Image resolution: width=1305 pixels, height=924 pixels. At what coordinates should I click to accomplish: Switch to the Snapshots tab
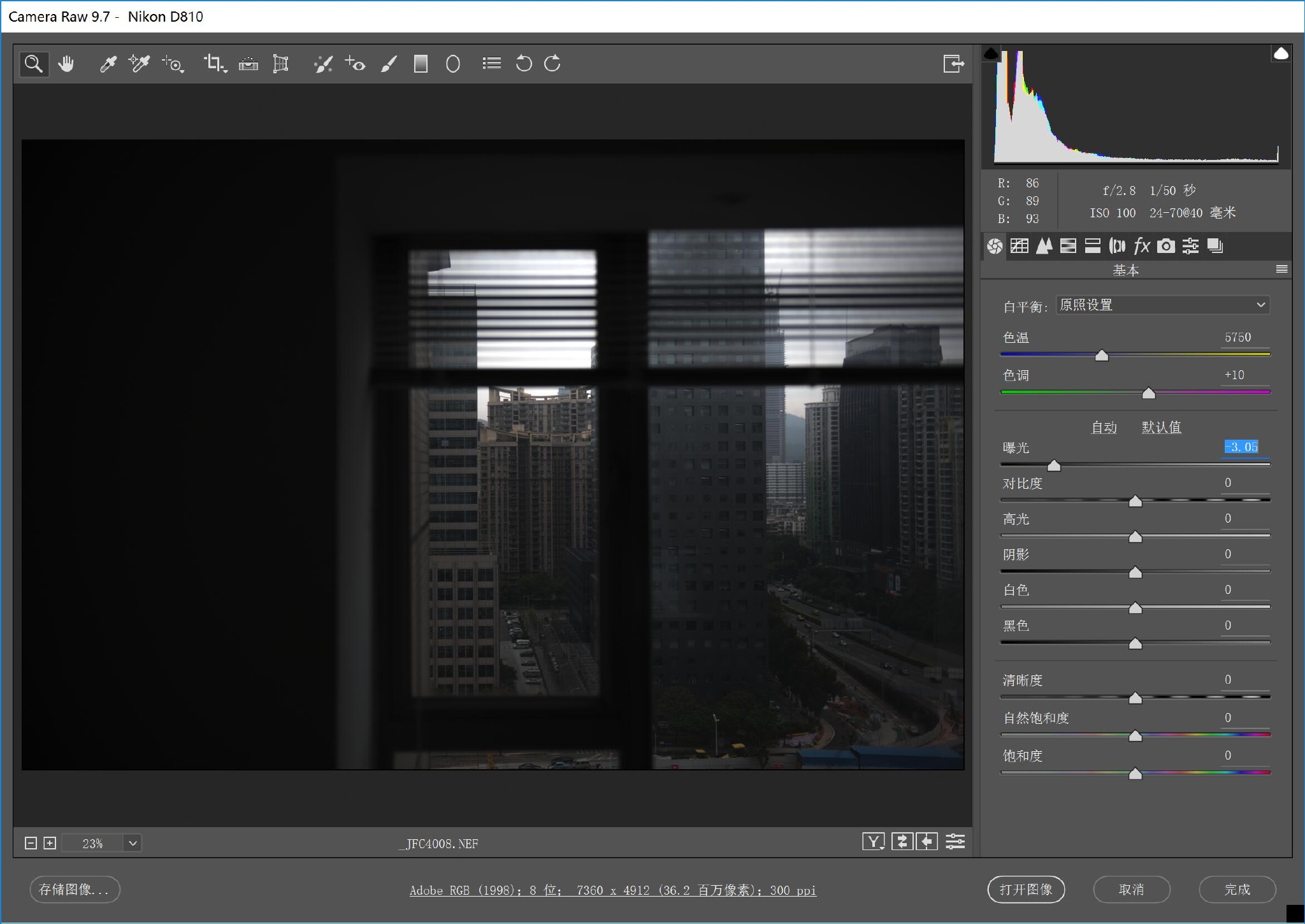pos(1215,246)
